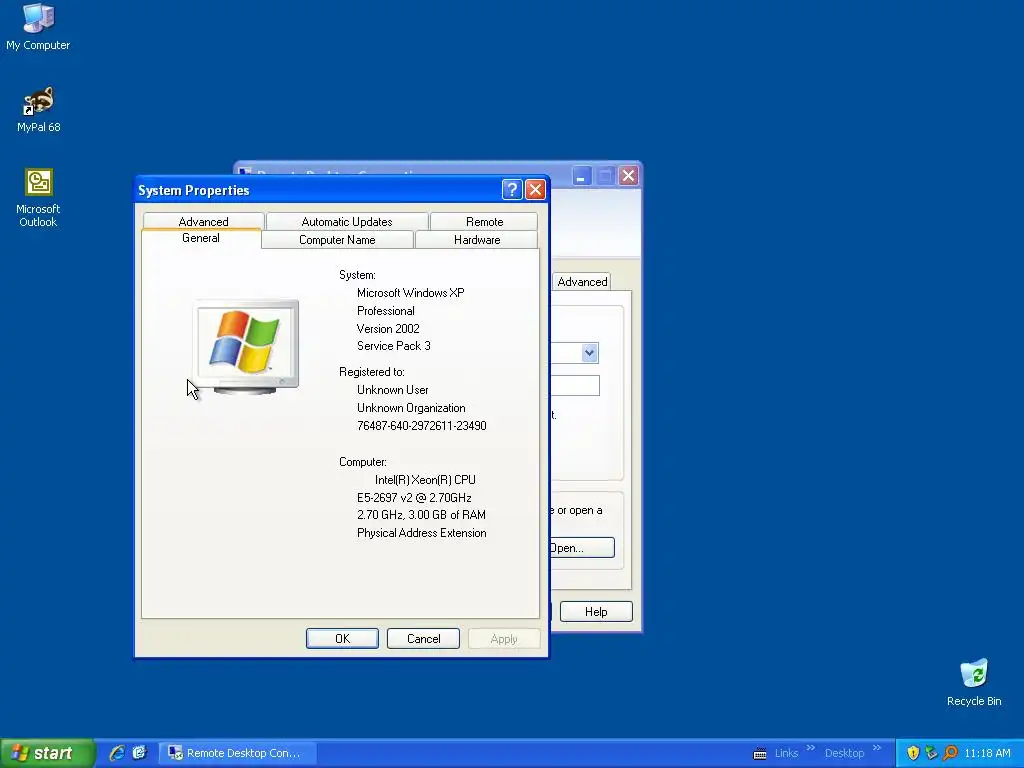Open the Automatic Updates tab
1024x768 pixels.
pos(347,221)
